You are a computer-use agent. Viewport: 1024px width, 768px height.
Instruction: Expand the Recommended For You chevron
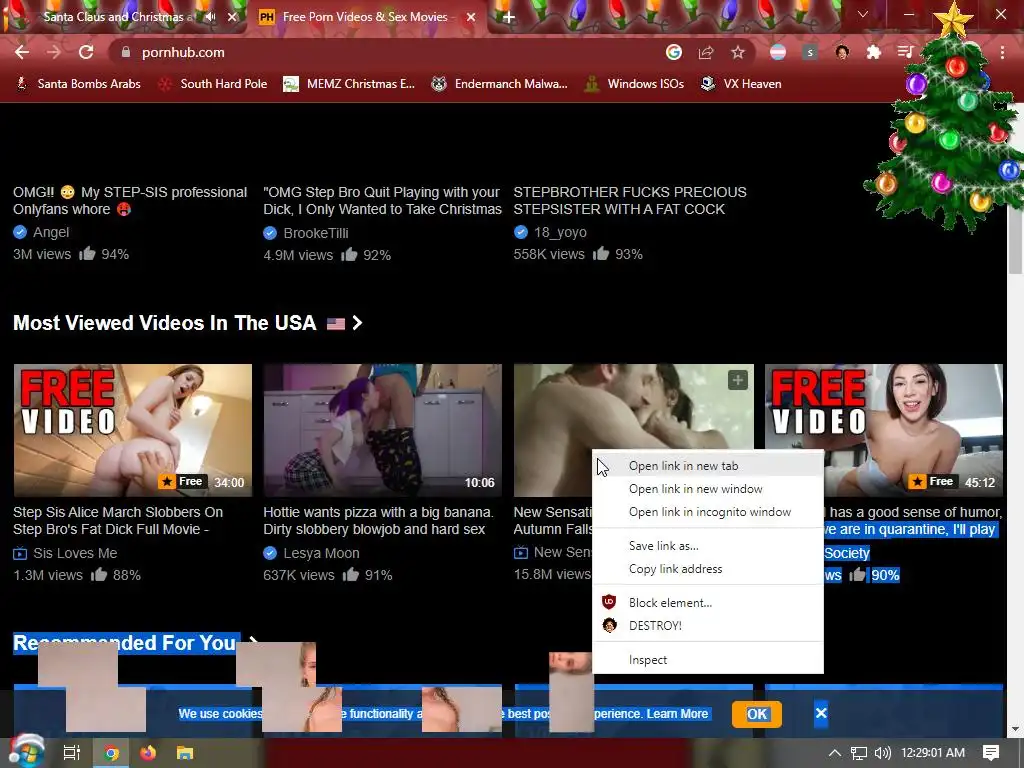pos(253,640)
